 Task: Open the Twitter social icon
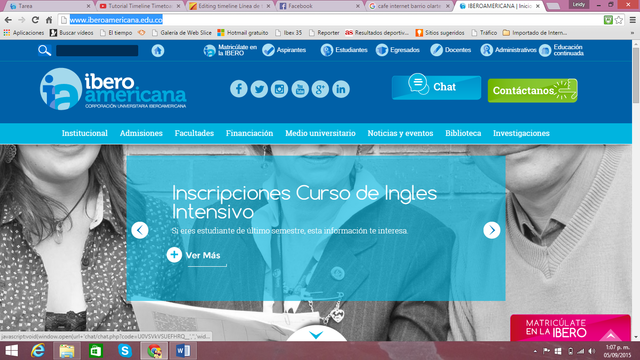[259, 89]
